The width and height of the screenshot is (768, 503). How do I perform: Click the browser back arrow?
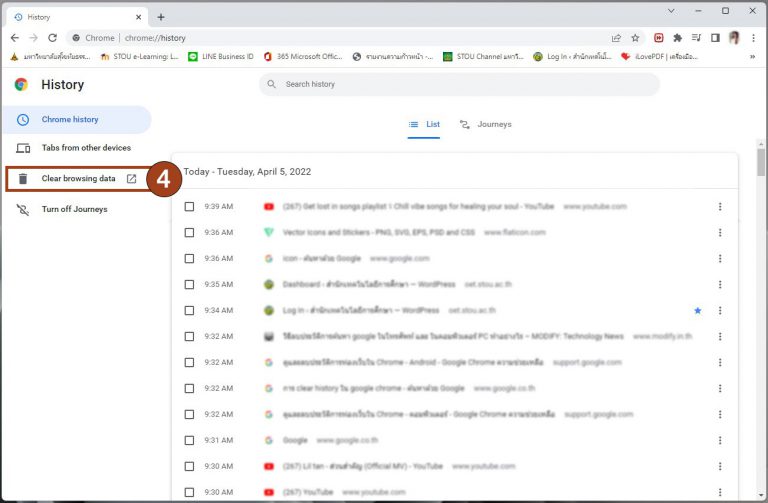pyautogui.click(x=15, y=38)
